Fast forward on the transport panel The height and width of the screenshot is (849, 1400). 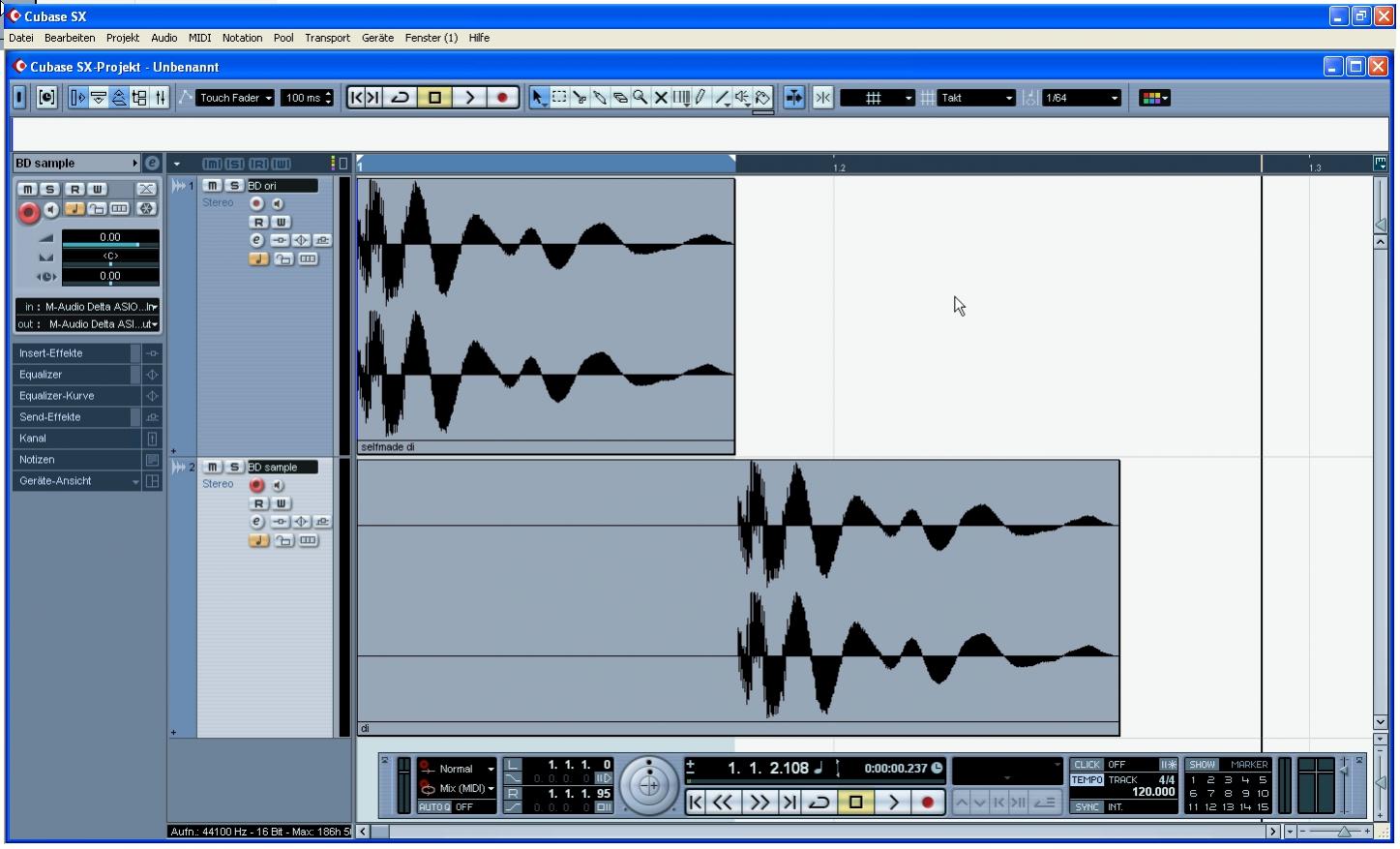759,802
